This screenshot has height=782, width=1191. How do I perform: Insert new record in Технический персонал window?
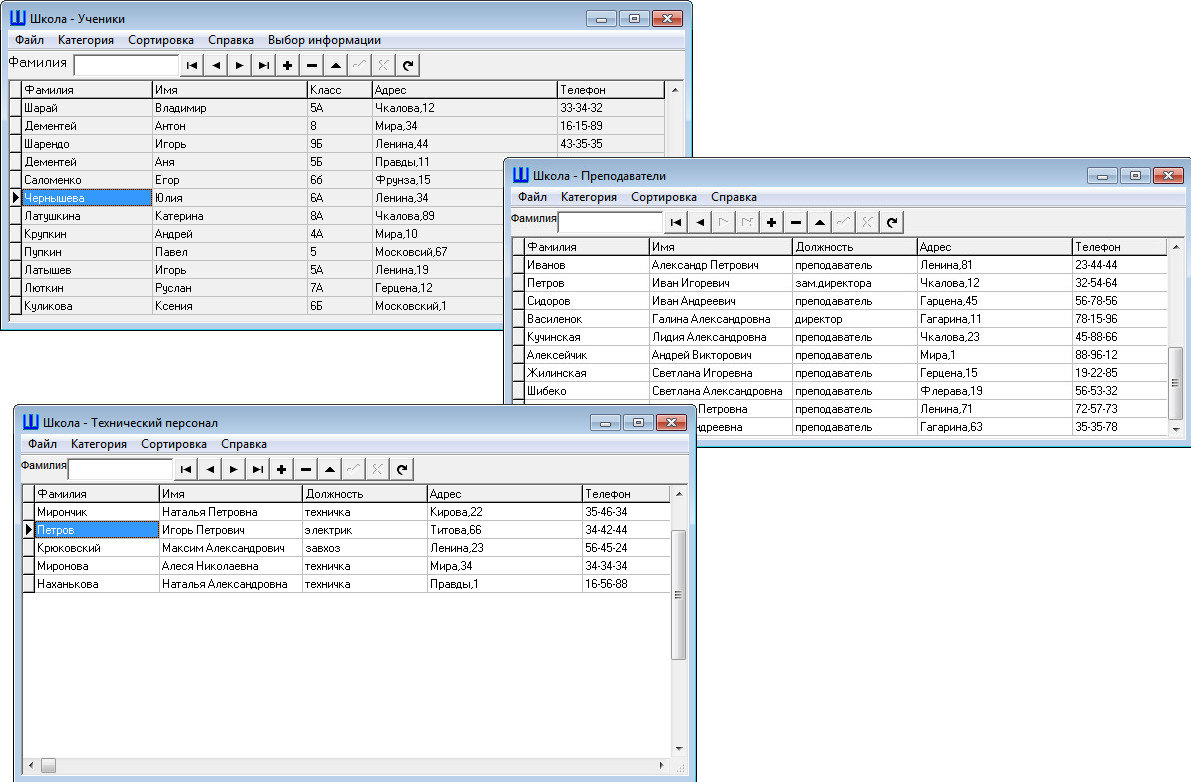pyautogui.click(x=281, y=469)
